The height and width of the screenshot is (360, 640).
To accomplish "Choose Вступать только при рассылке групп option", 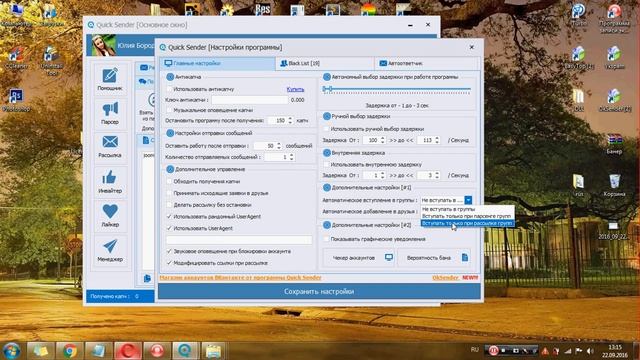I will (467, 223).
